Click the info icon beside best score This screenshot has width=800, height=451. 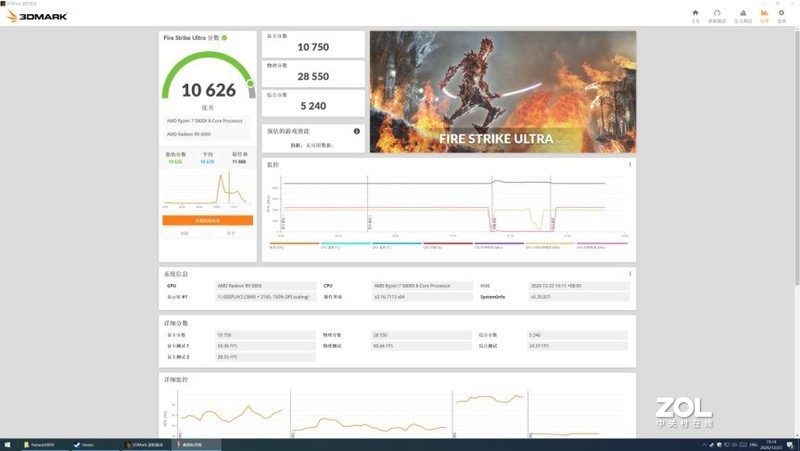click(245, 154)
